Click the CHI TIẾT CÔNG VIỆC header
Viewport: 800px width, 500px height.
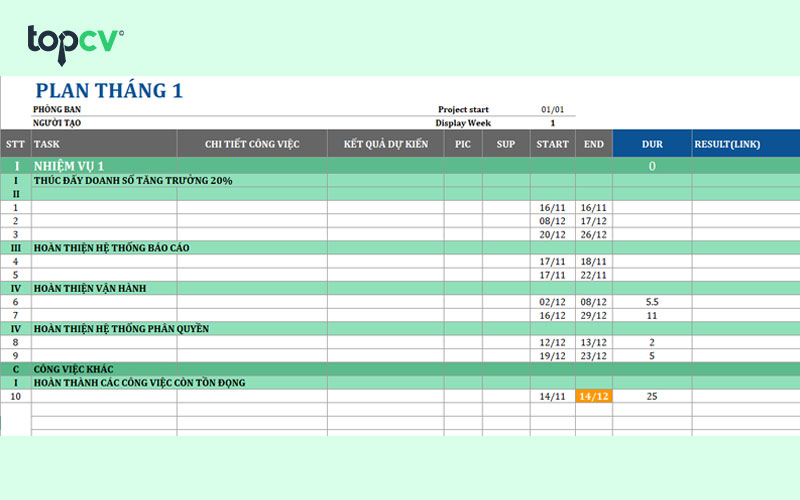252,144
